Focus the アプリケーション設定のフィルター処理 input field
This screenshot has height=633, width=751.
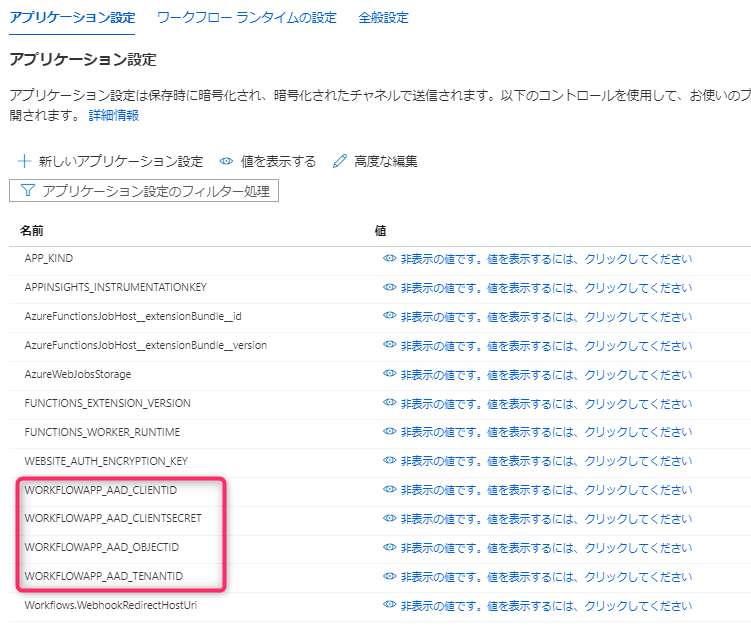(144, 191)
